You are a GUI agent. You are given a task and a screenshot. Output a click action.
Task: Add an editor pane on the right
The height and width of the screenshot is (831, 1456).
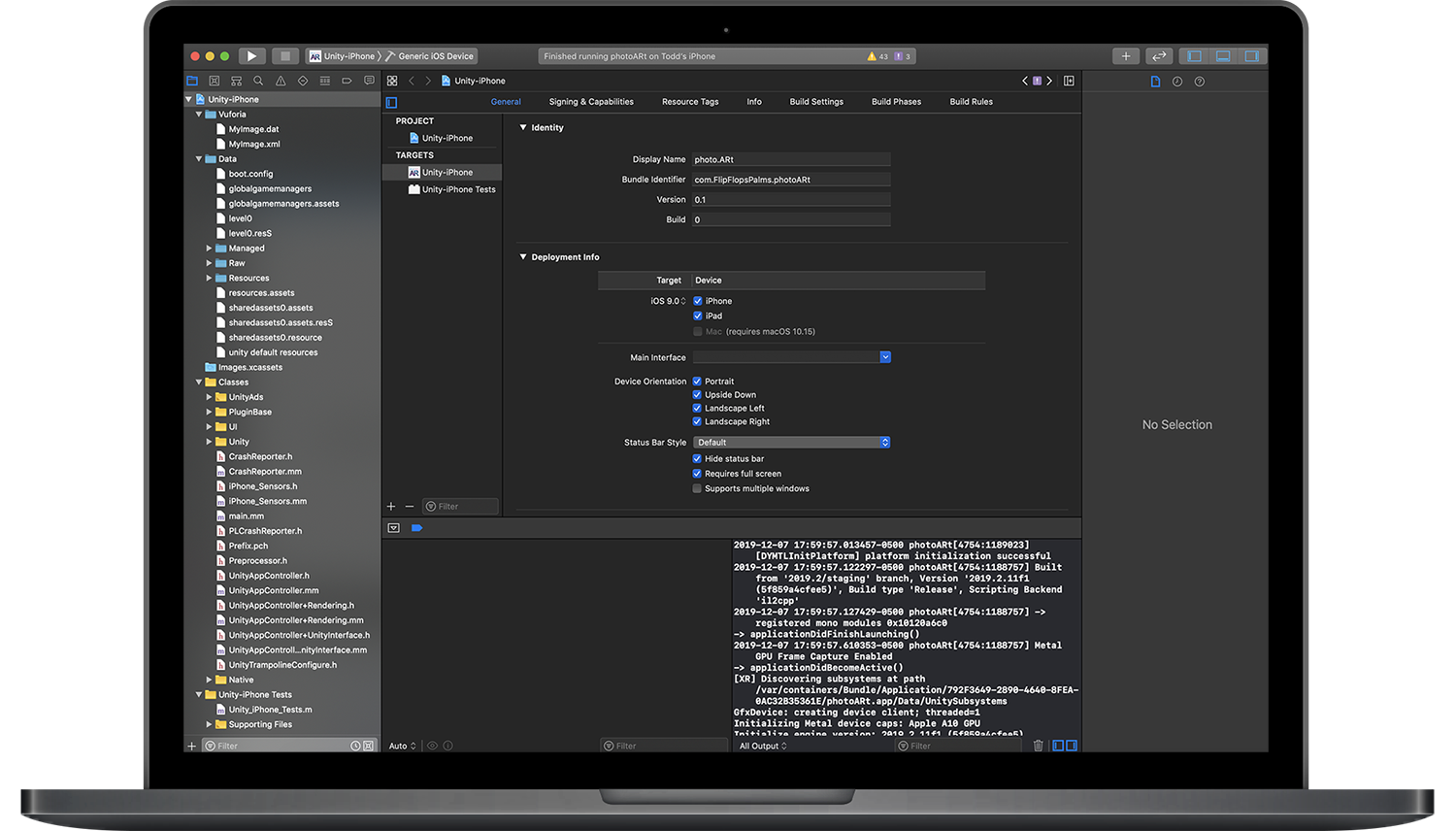1069,81
